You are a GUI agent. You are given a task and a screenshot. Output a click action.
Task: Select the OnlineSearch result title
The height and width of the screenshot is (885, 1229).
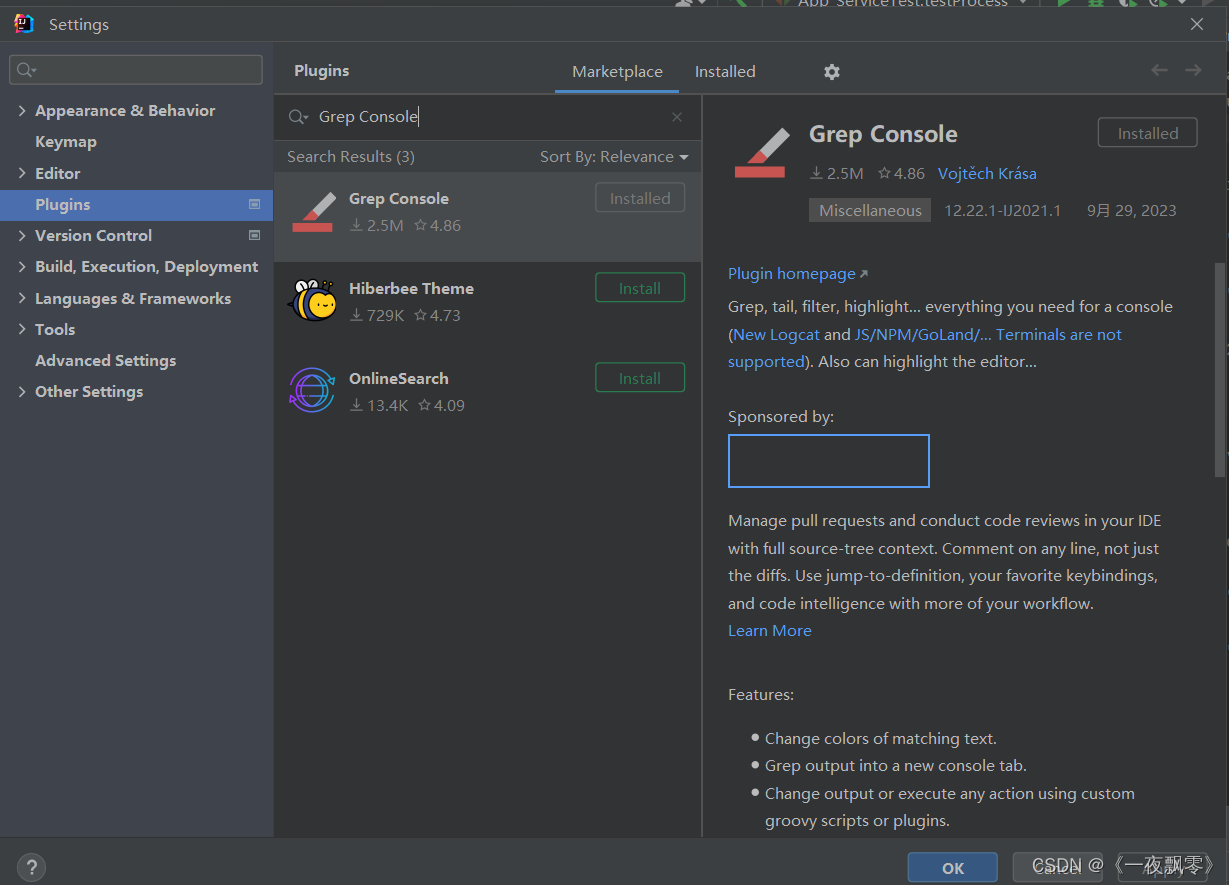click(399, 378)
